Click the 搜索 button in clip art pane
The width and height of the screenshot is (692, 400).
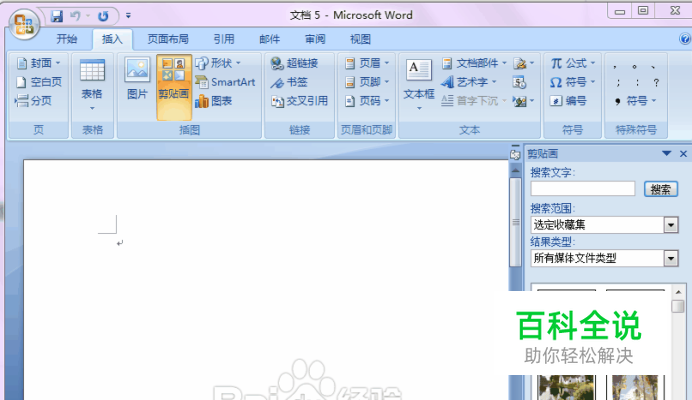(x=661, y=189)
